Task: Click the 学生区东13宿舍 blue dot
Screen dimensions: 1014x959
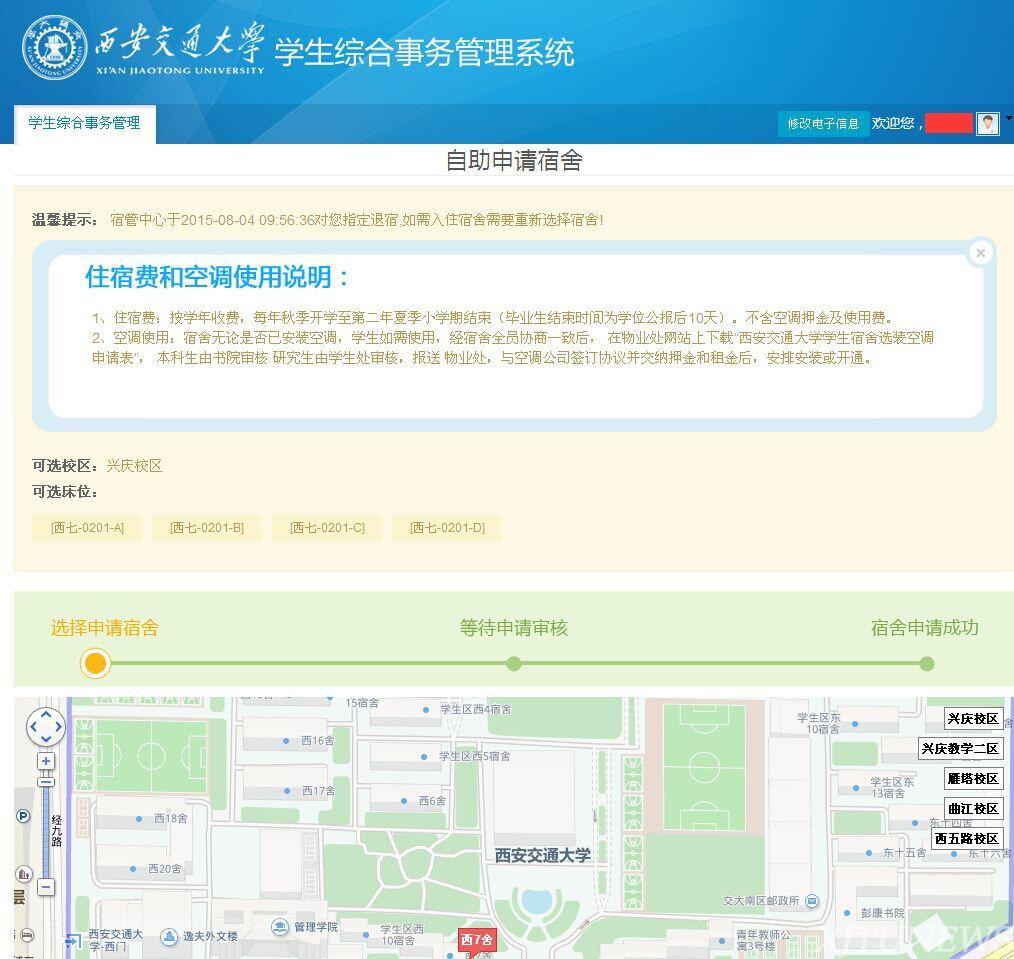Action: point(856,788)
